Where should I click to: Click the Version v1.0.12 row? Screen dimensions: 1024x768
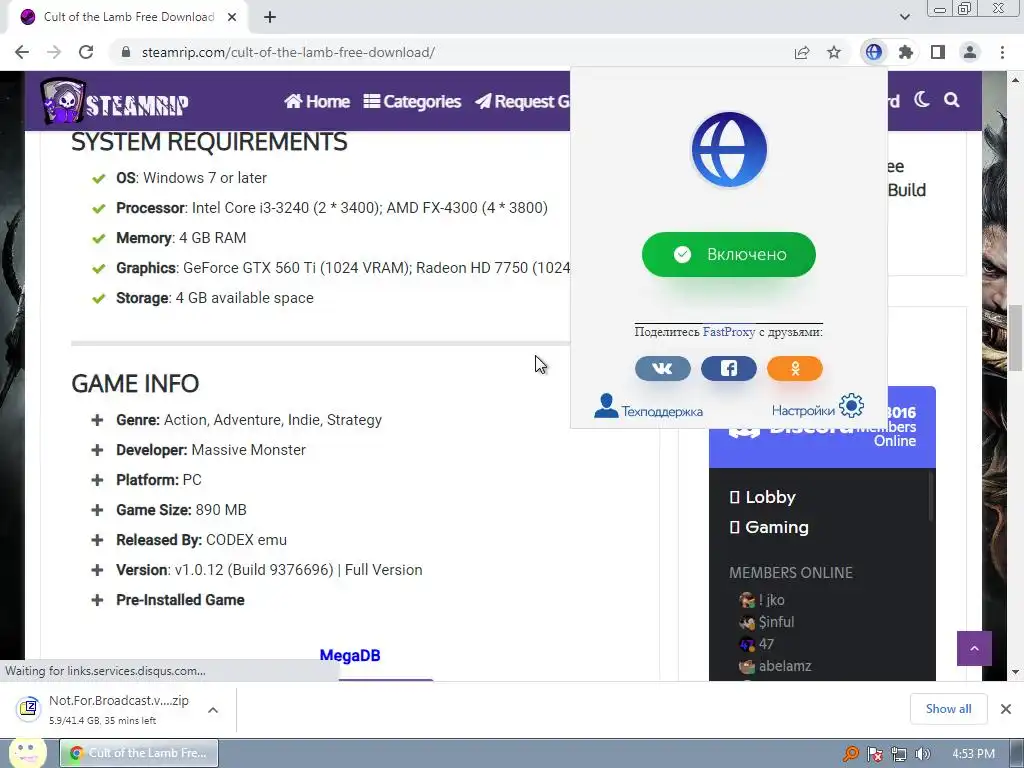pyautogui.click(x=257, y=570)
